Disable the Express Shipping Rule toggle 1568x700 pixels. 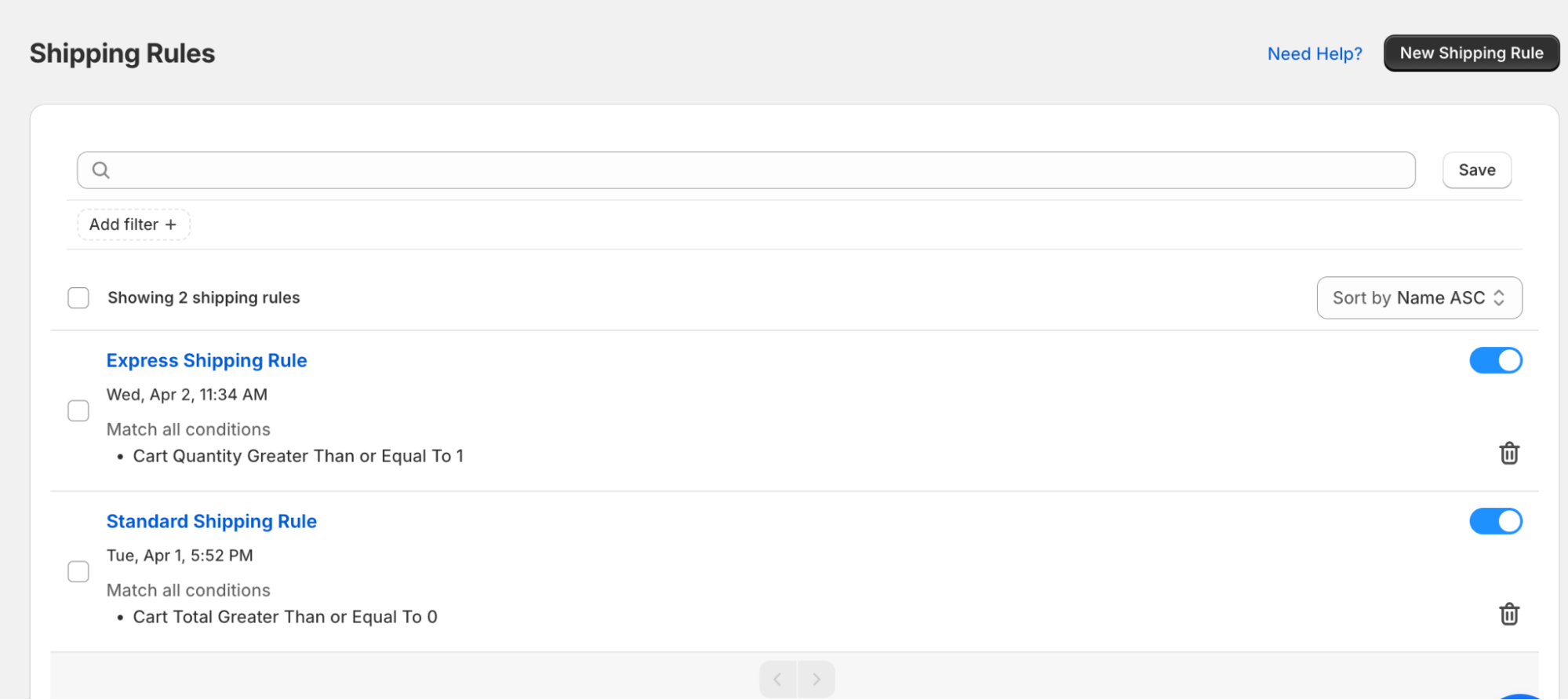(1495, 360)
